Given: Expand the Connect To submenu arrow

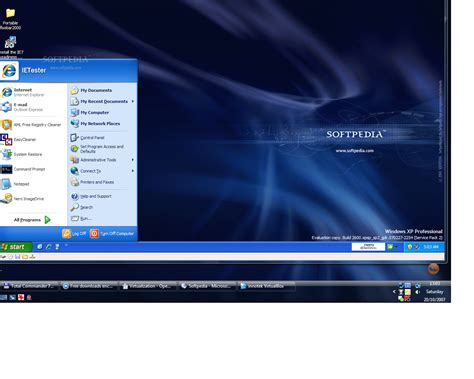Looking at the screenshot, I should click(x=133, y=171).
